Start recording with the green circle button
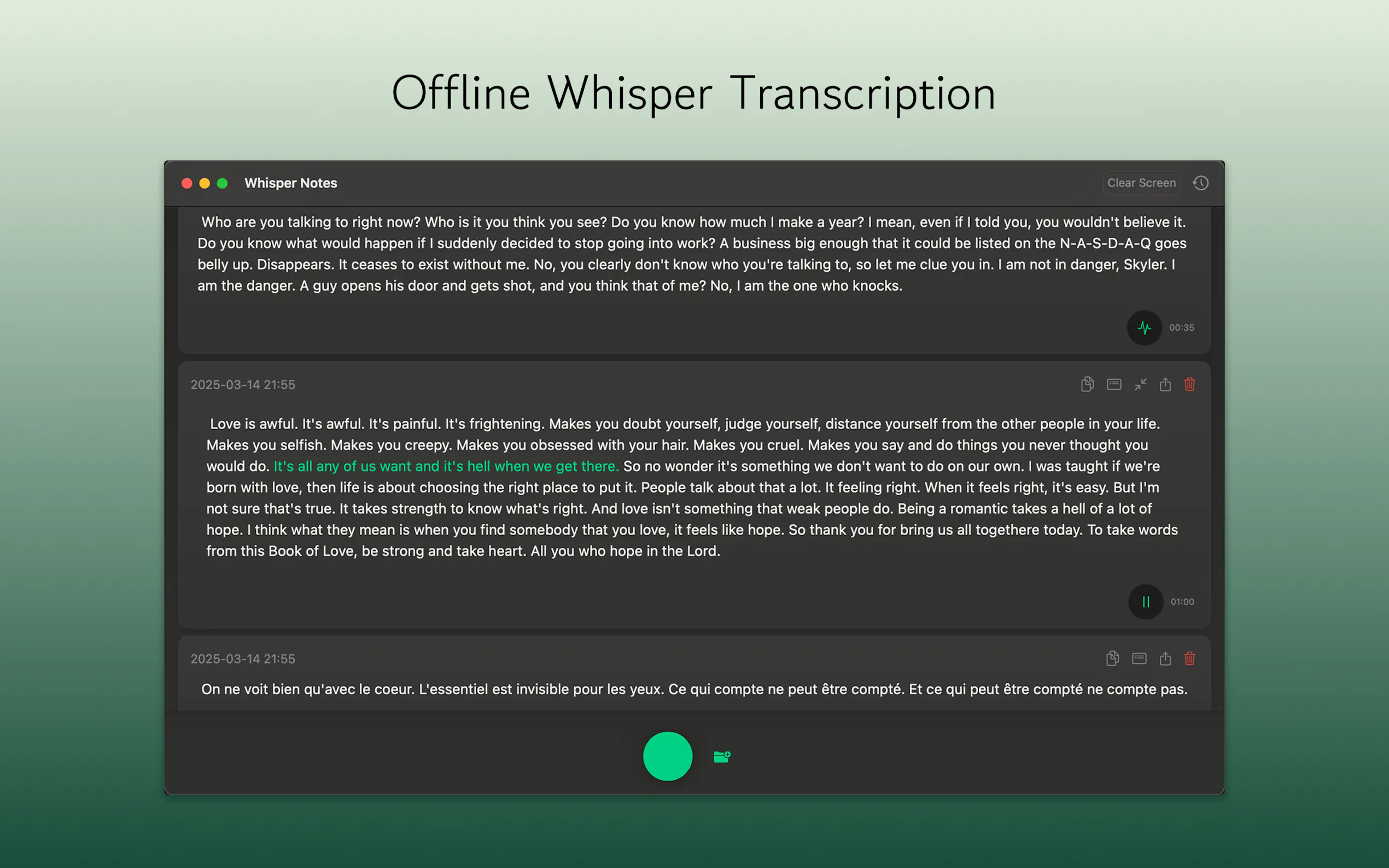This screenshot has width=1389, height=868. [667, 756]
